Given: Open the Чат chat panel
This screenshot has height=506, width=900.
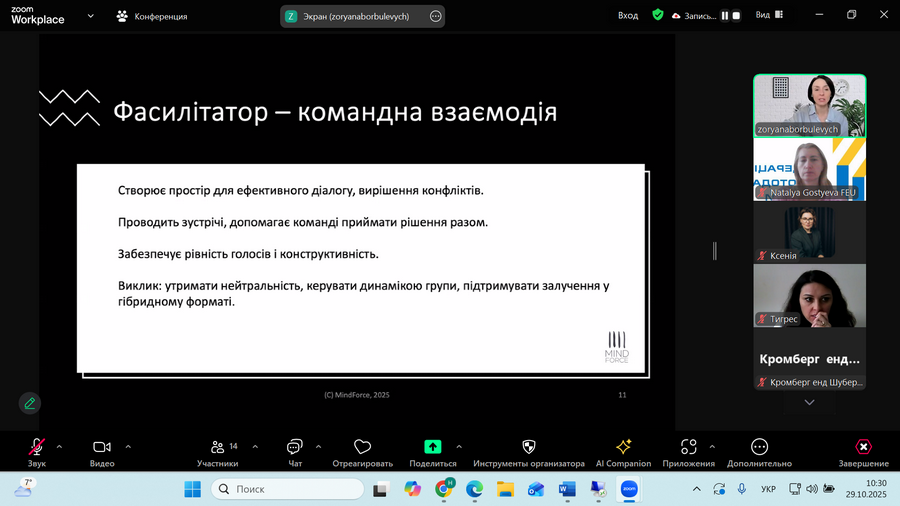Looking at the screenshot, I should pos(294,447).
